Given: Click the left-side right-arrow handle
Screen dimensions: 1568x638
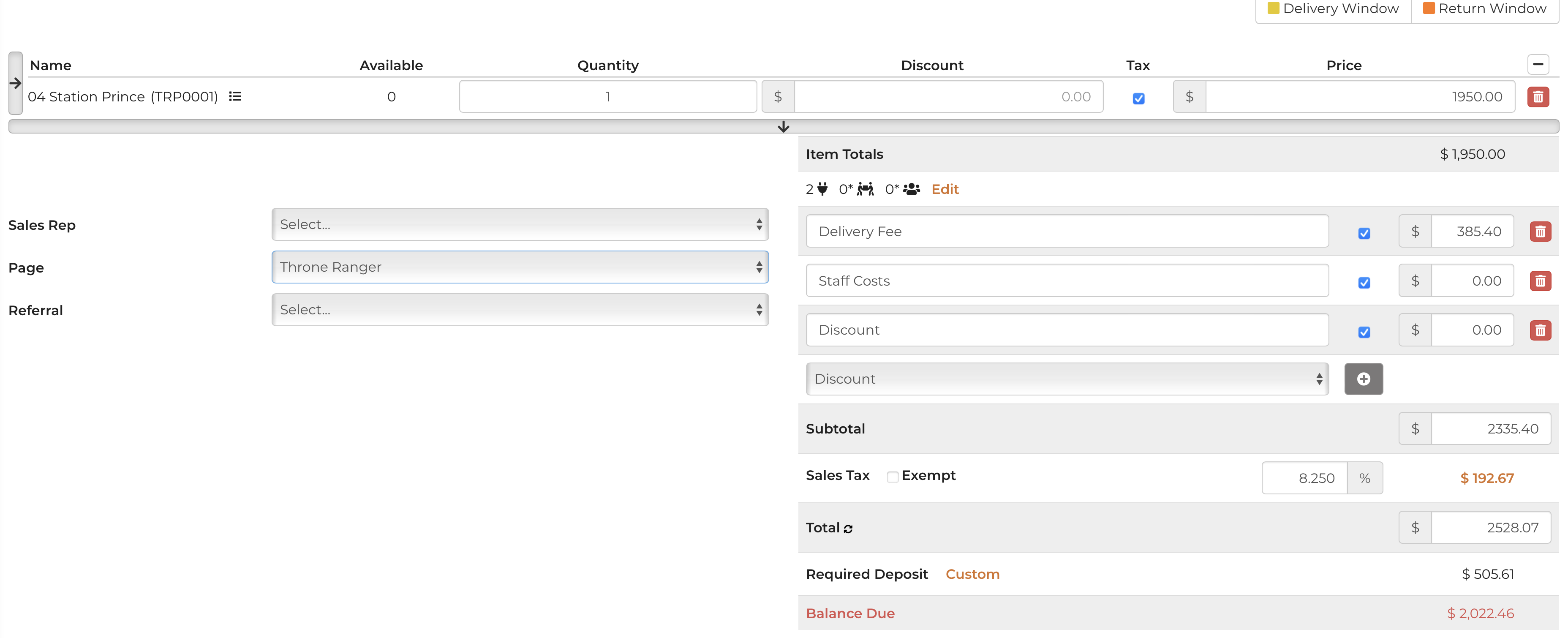Looking at the screenshot, I should coord(15,83).
